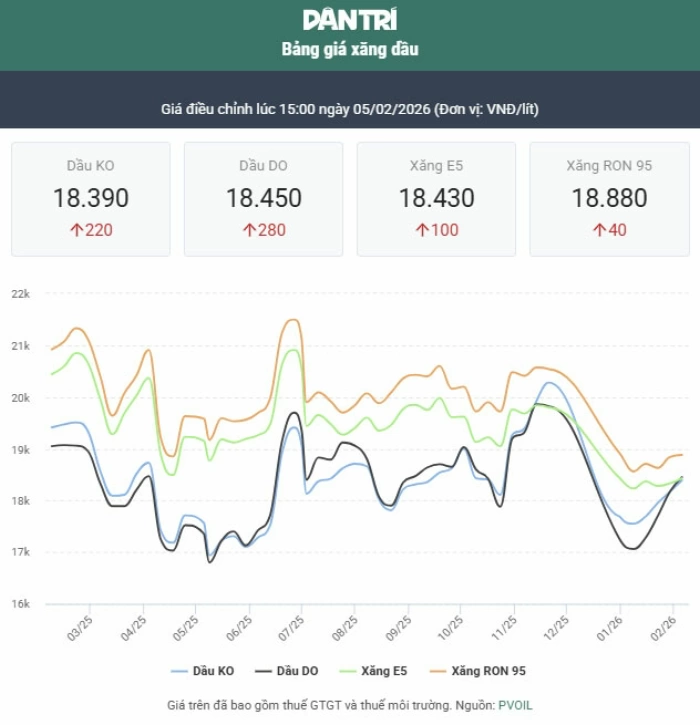Click the up arrow on Xăng RON 95
The image size is (700, 725).
click(x=599, y=230)
